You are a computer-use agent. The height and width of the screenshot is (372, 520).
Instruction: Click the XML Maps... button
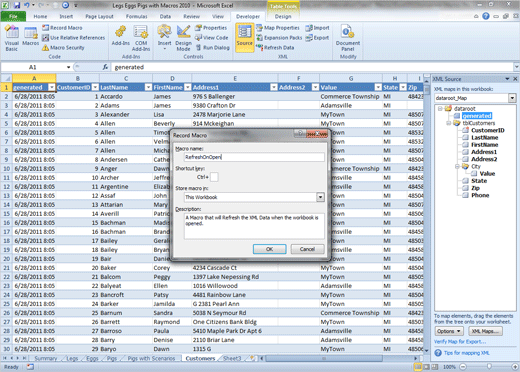tap(485, 331)
